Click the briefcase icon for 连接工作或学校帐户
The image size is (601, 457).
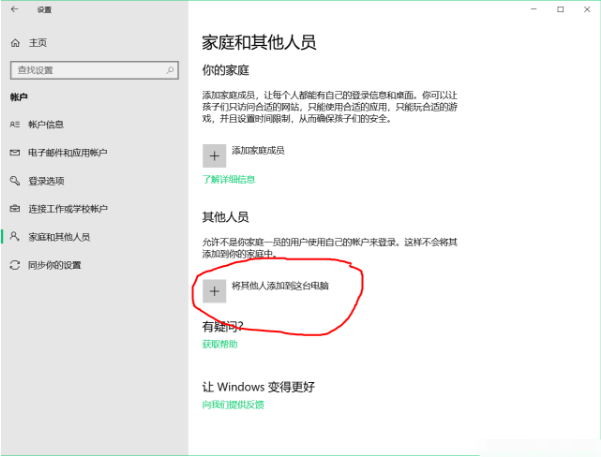[14, 209]
